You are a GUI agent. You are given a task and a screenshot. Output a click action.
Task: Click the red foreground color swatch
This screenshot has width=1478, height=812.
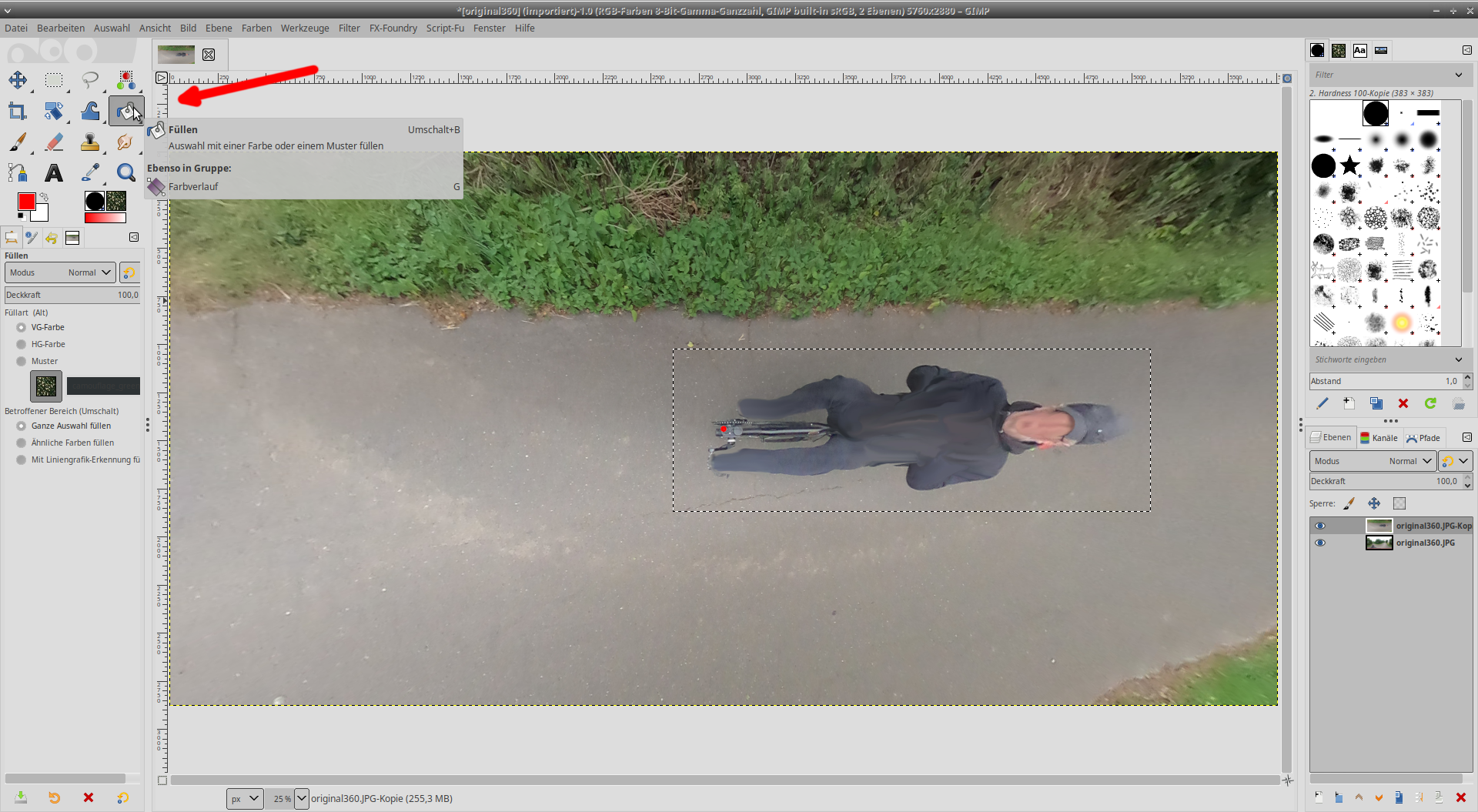point(26,202)
